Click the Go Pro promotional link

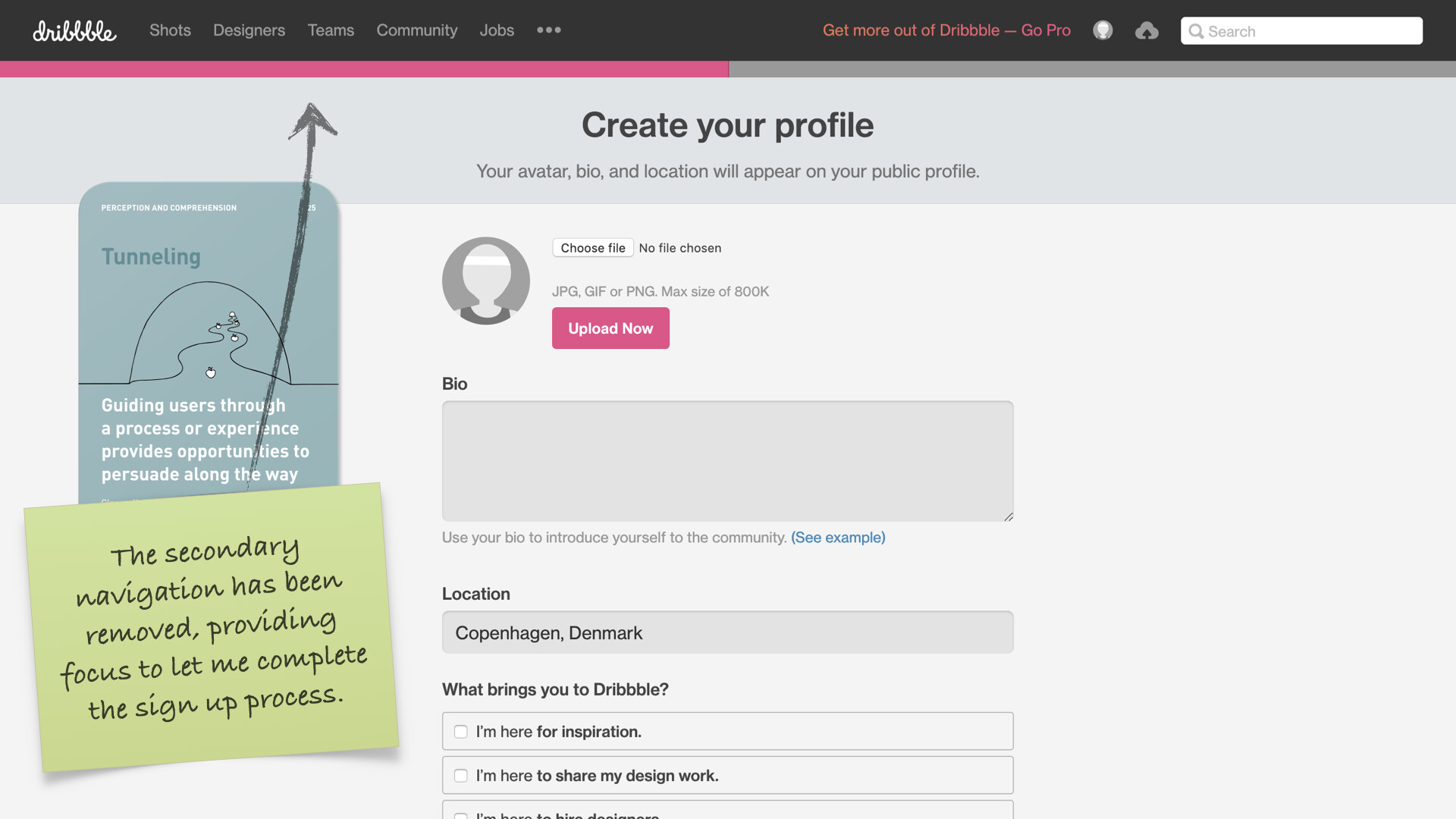(x=946, y=30)
